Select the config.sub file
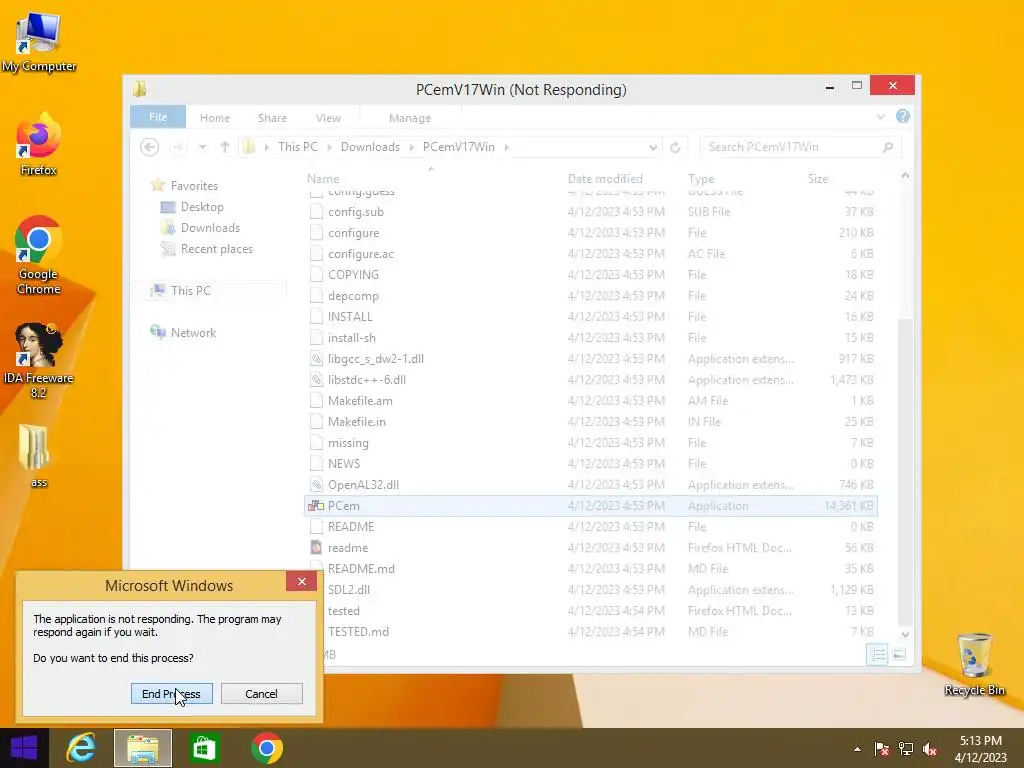Viewport: 1024px width, 768px height. (590, 212)
